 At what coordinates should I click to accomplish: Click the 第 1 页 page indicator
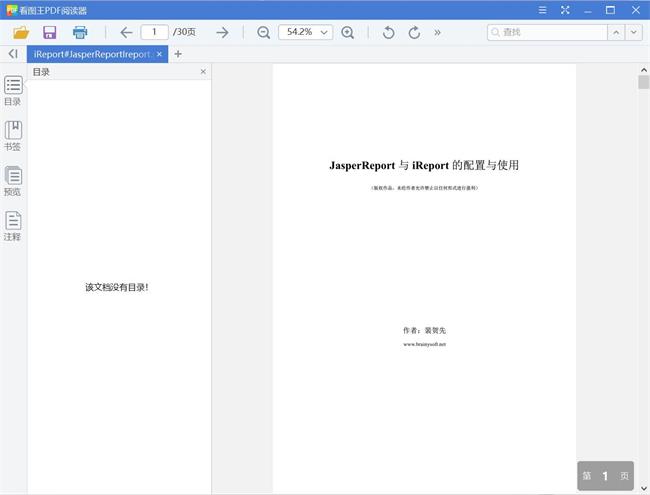[606, 476]
